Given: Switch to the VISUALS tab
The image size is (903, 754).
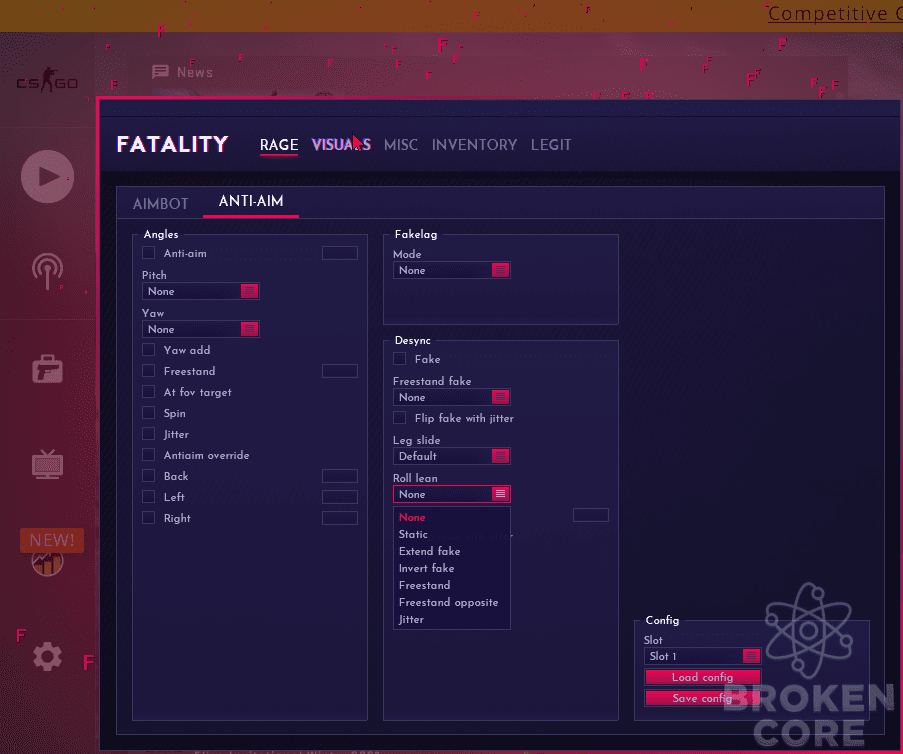Looking at the screenshot, I should pyautogui.click(x=341, y=145).
